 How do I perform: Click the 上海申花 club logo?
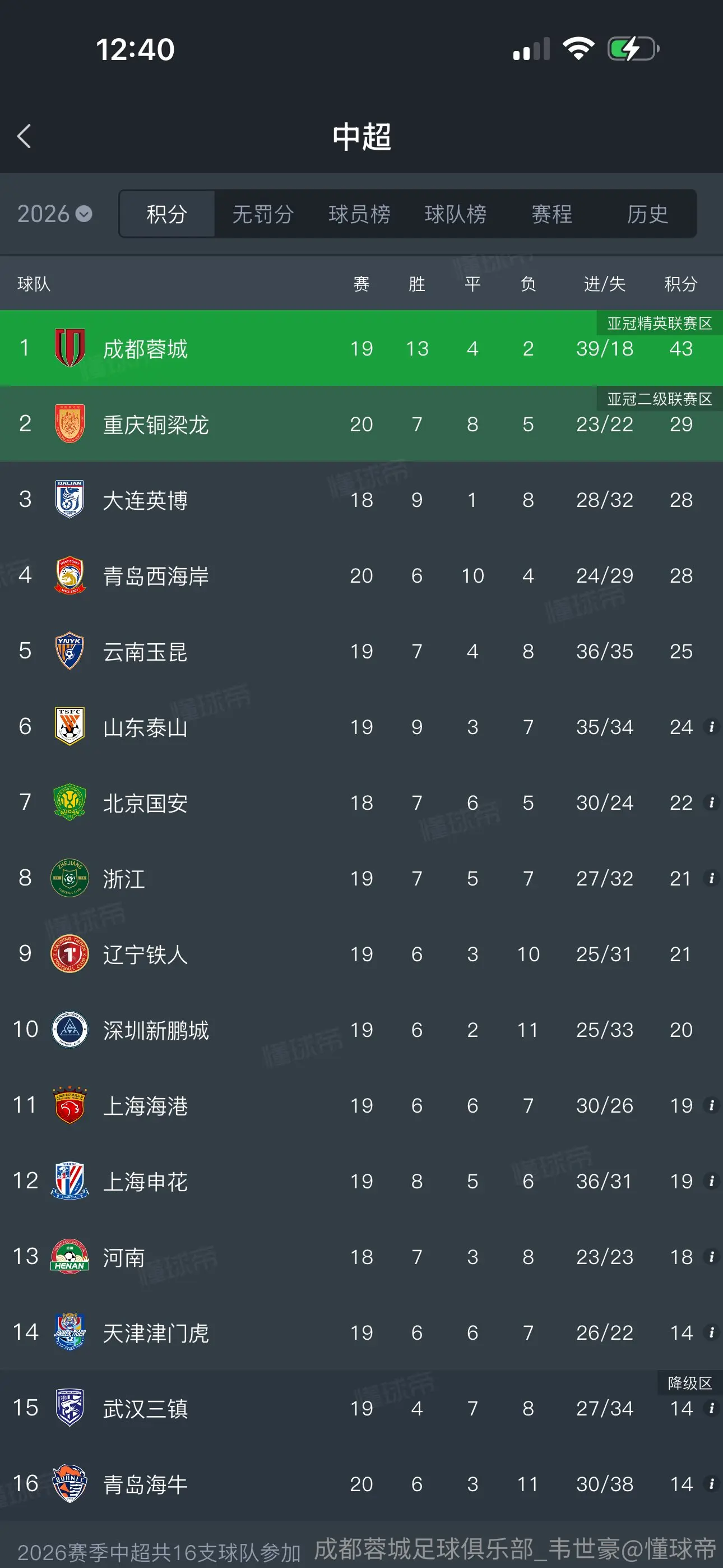(69, 1181)
